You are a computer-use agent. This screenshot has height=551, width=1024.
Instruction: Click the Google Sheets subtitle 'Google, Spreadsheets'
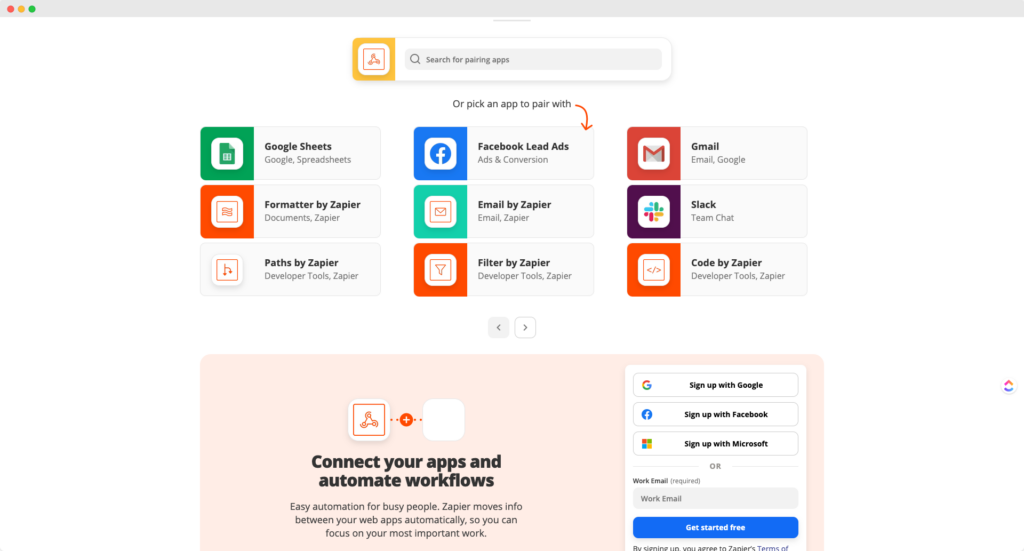coord(308,160)
